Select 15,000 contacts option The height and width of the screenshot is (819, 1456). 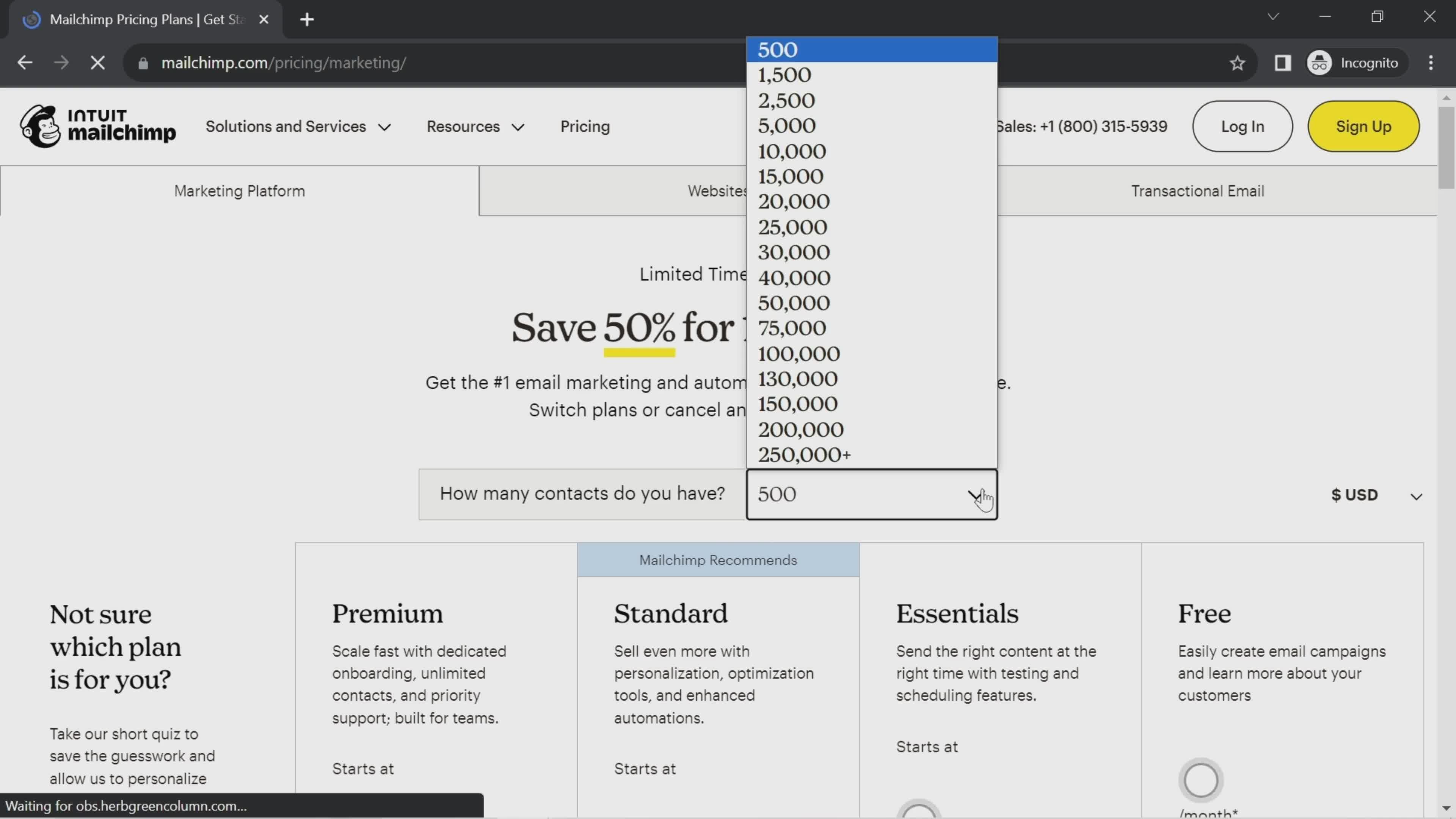(x=872, y=176)
